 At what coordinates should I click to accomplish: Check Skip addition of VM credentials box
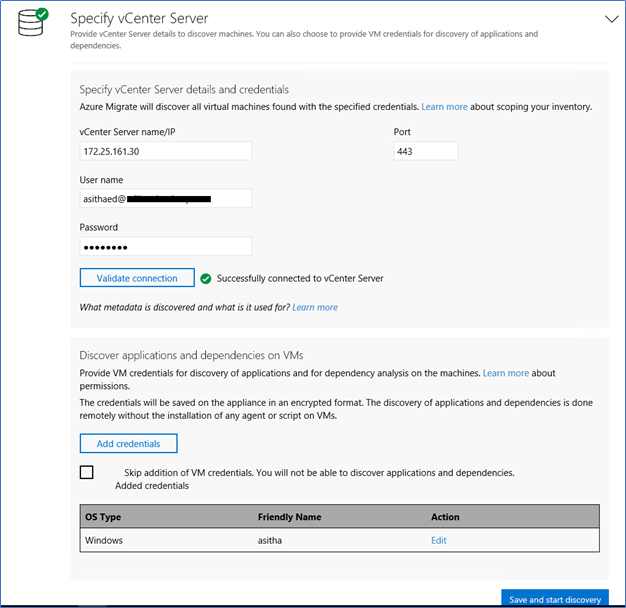[x=87, y=472]
